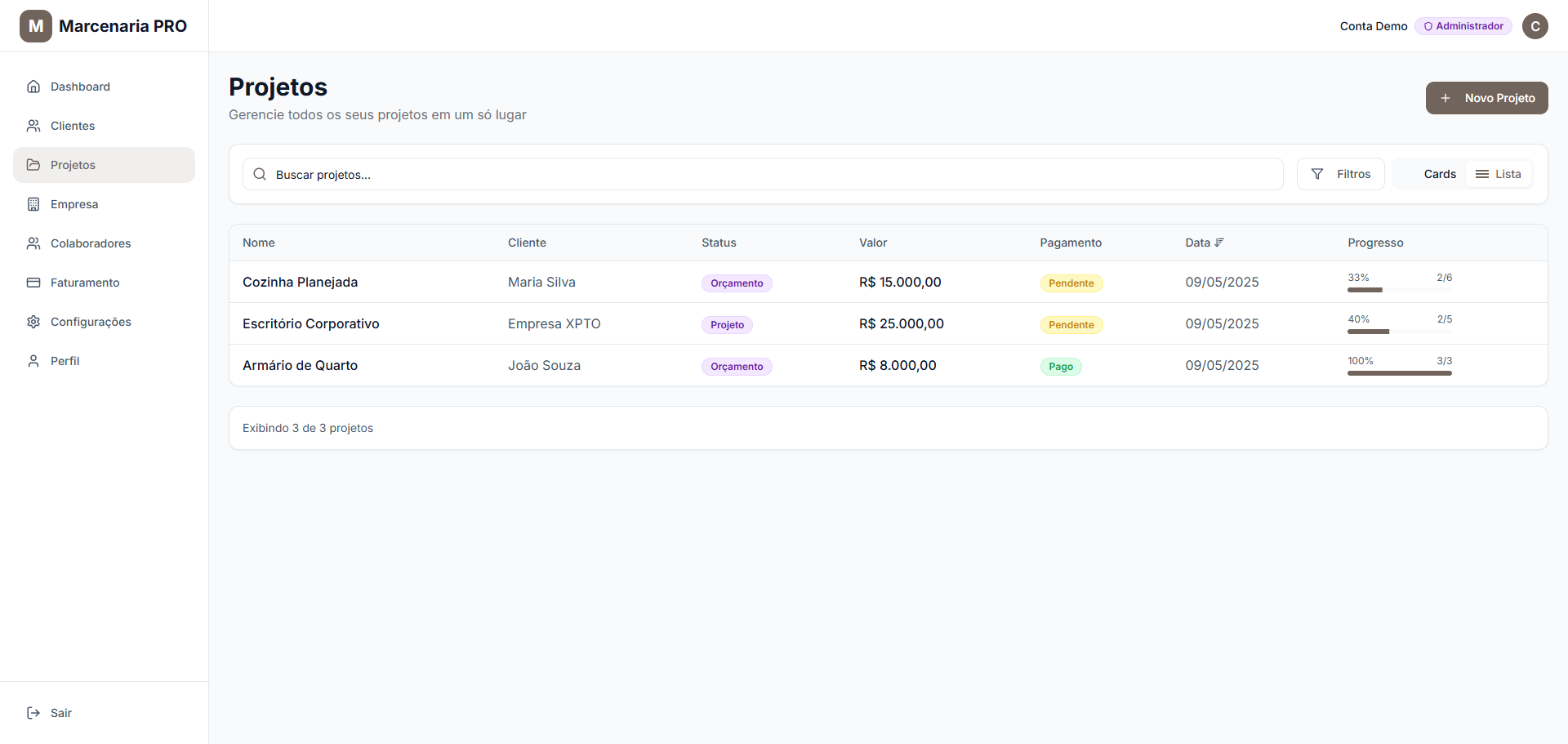Switch to Lista view

(1499, 174)
